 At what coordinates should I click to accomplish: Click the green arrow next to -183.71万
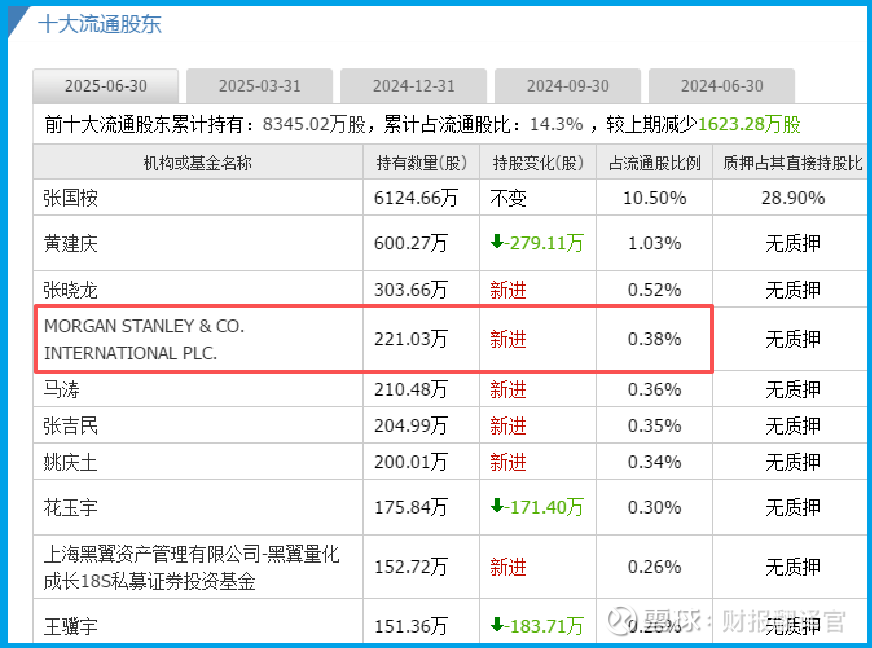498,626
